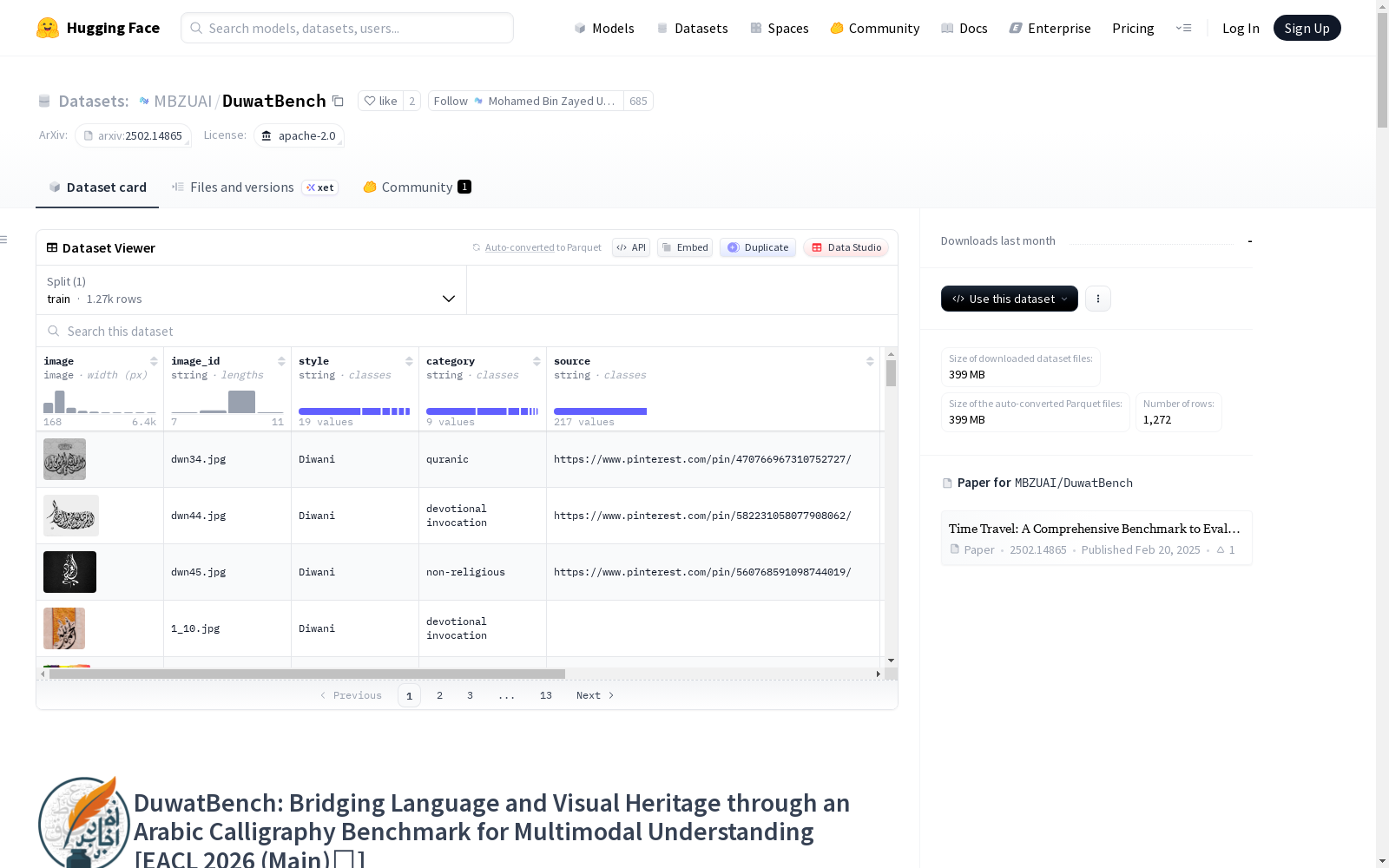Open the more navigation menu icon
The image size is (1389, 868).
(x=1183, y=28)
